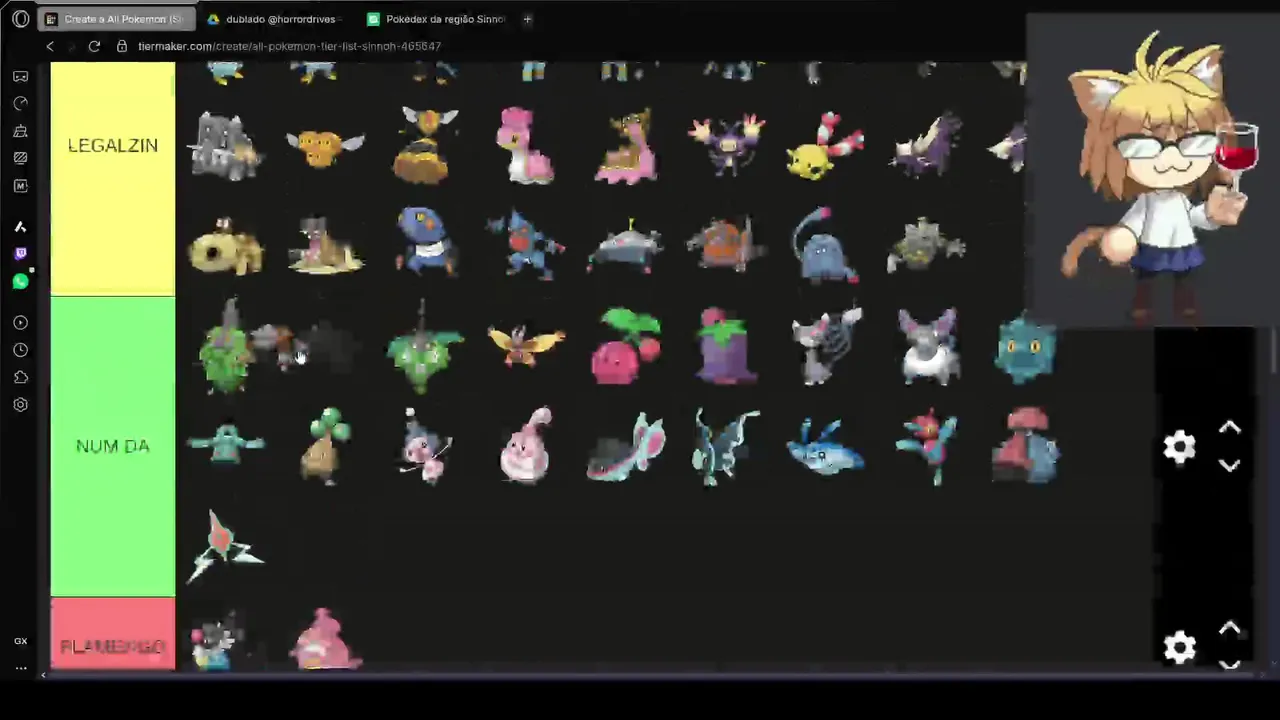Viewport: 1280px width, 720px height.
Task: Go back to the previous page
Action: (50, 46)
